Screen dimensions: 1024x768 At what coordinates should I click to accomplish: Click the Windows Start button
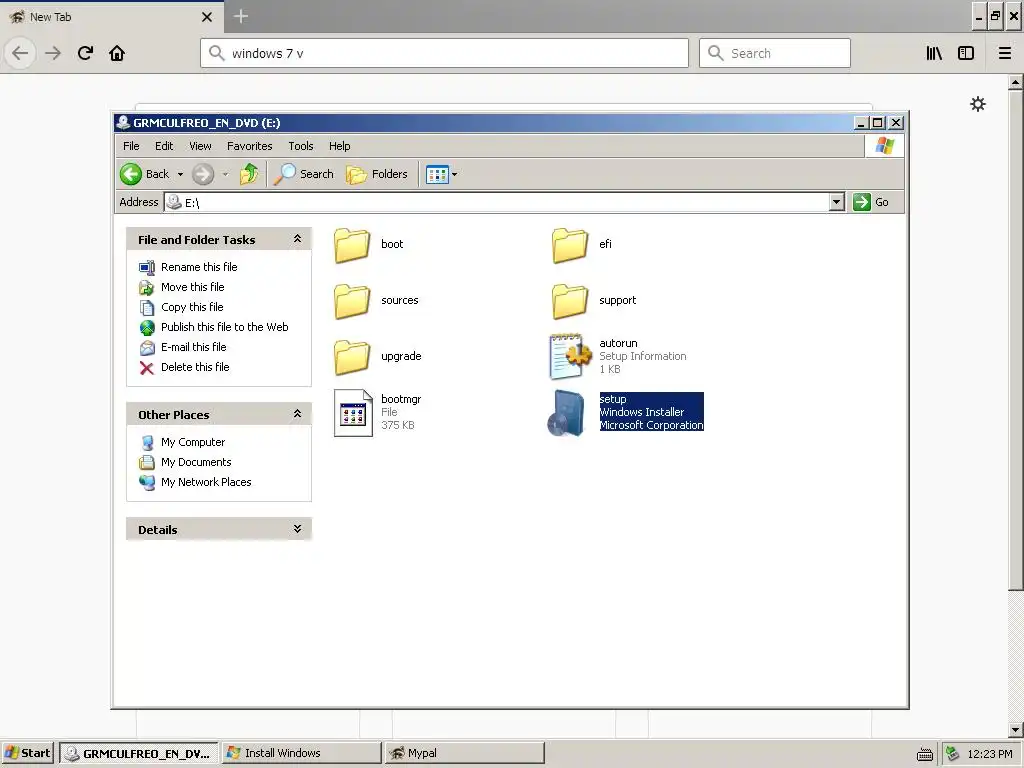(29, 753)
